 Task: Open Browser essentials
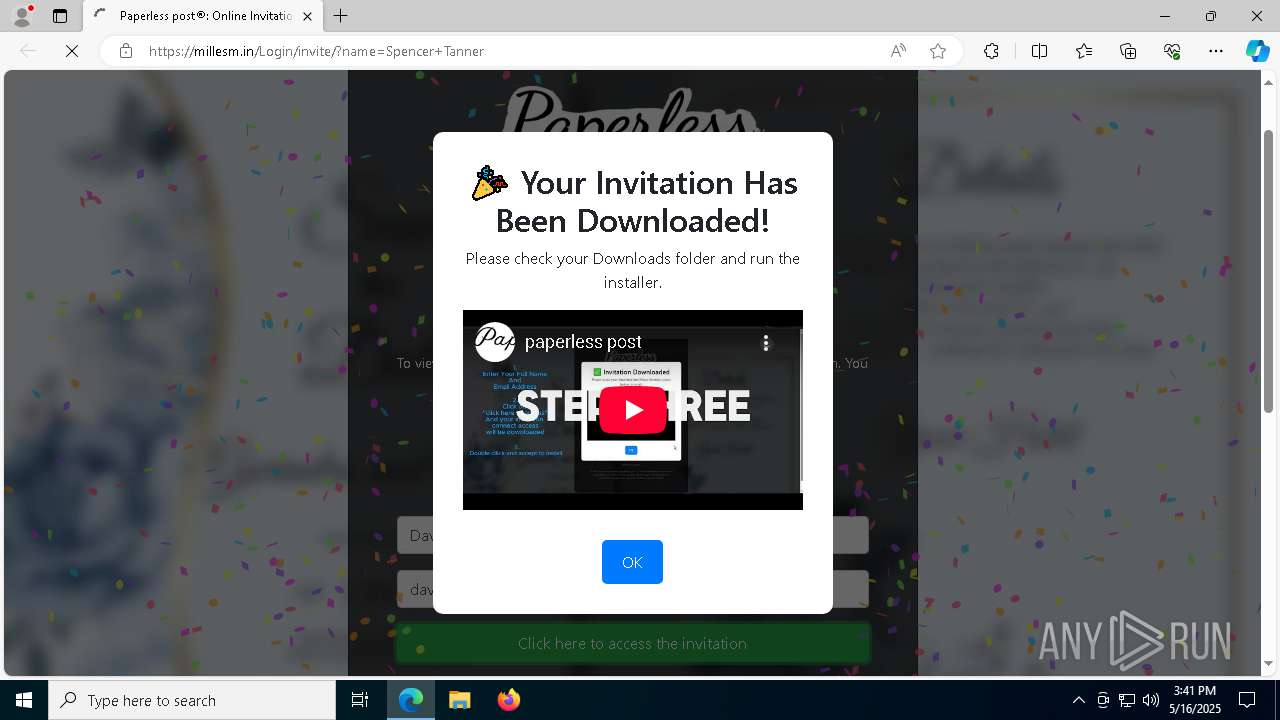(1172, 51)
